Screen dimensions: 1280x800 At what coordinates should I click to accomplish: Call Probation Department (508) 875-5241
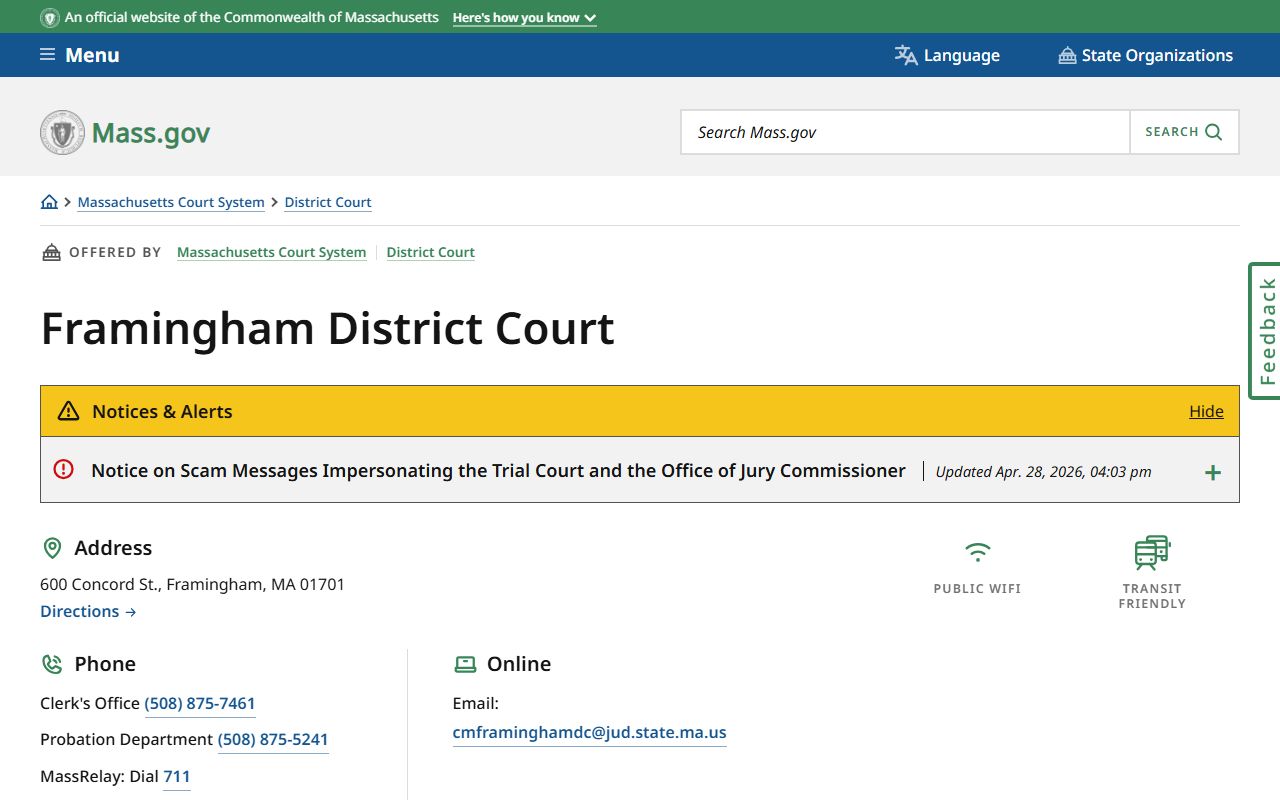coord(273,739)
